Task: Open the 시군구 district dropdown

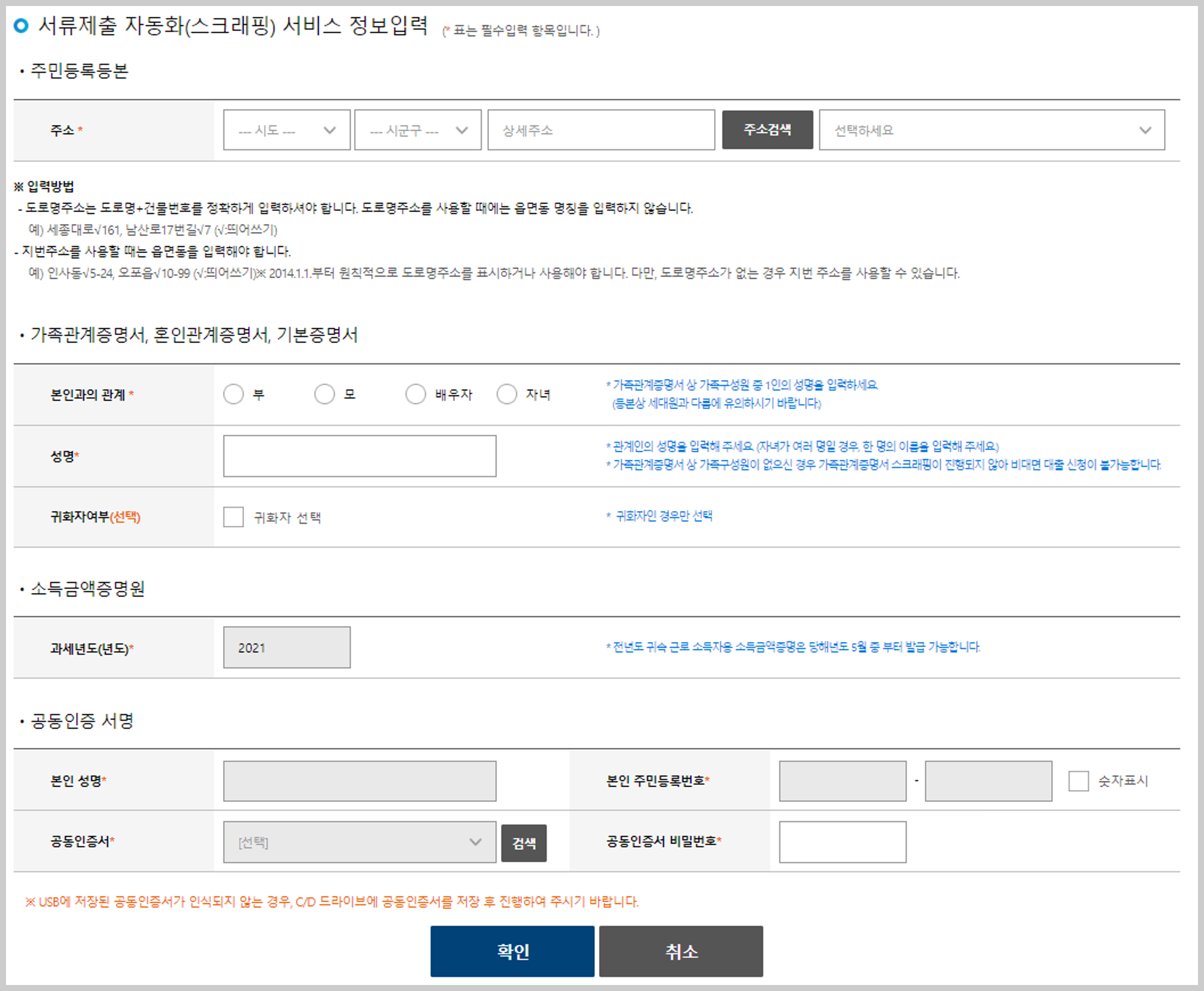Action: click(x=417, y=130)
